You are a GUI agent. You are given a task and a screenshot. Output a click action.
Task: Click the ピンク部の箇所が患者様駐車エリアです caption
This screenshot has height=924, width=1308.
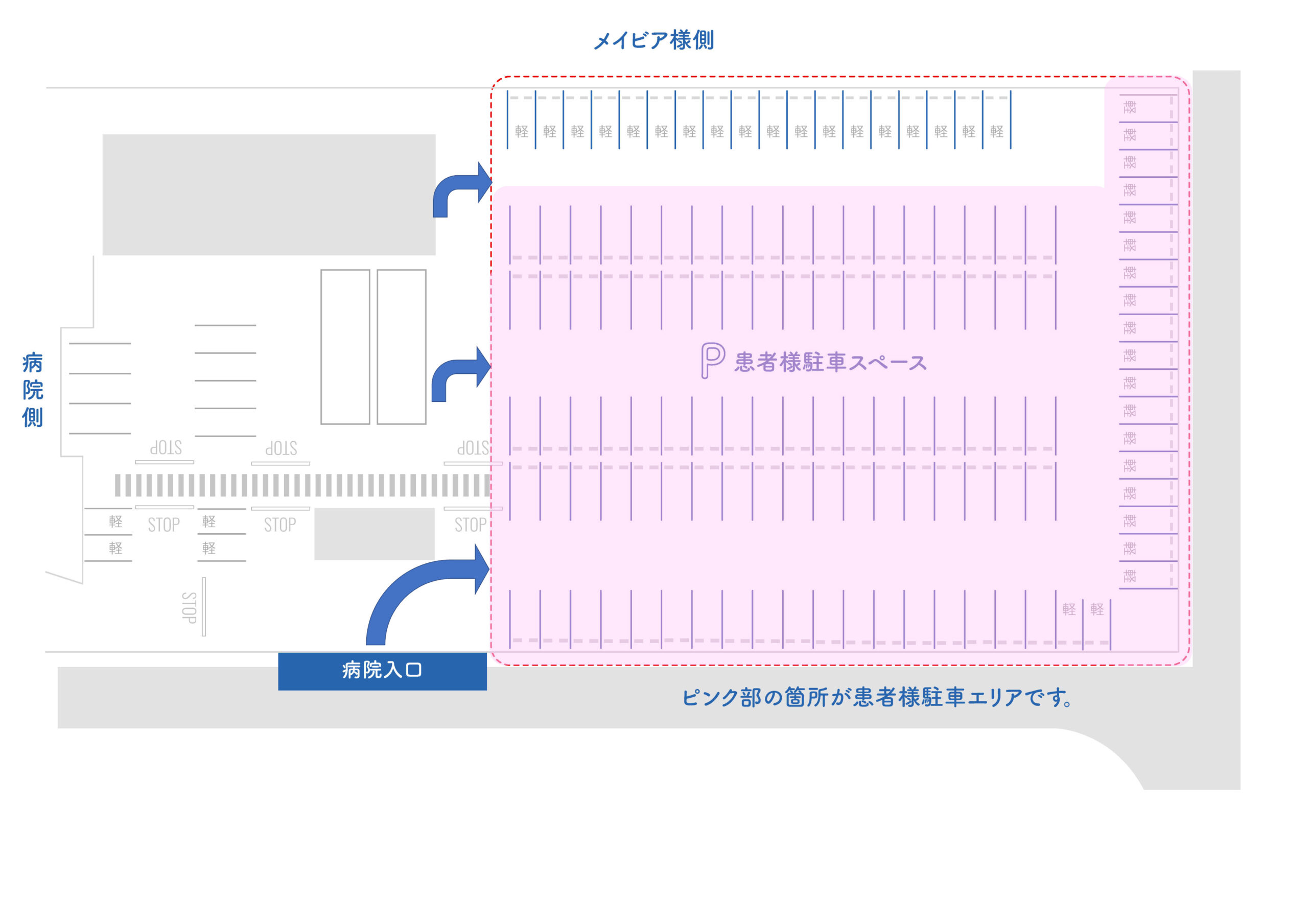click(x=877, y=697)
